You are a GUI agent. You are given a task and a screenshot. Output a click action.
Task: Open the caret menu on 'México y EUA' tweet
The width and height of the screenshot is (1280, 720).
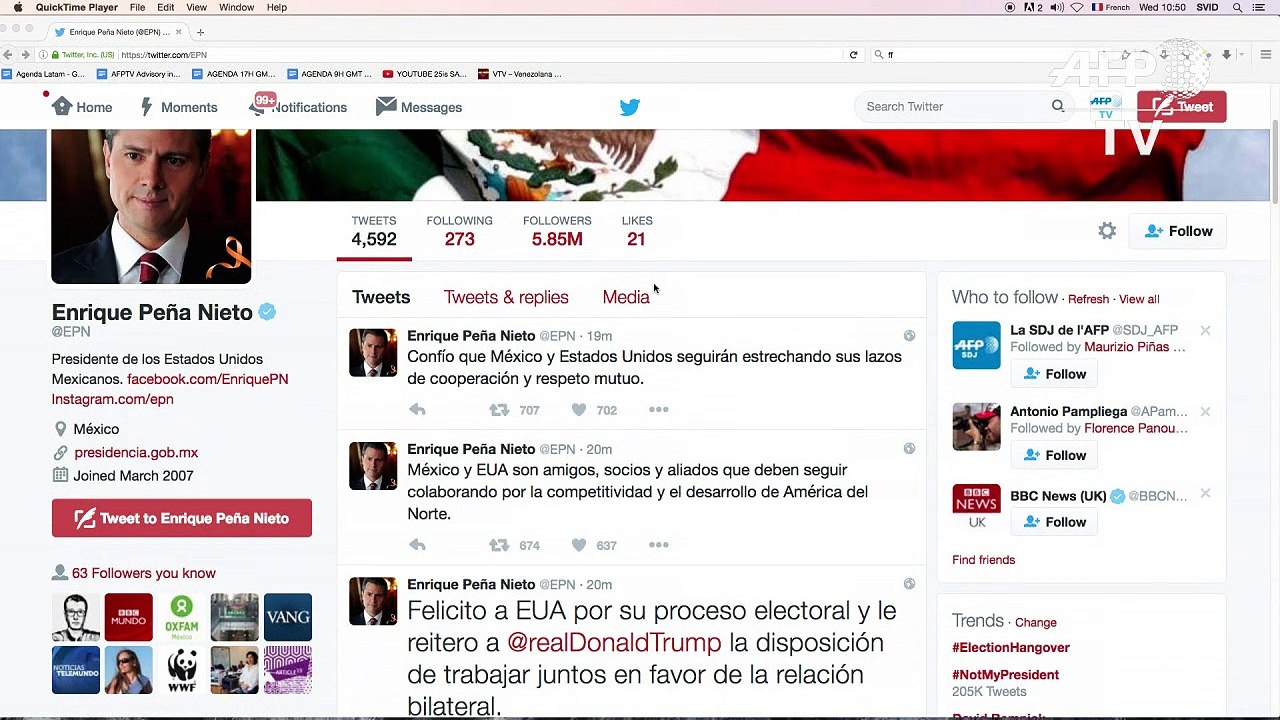click(909, 449)
